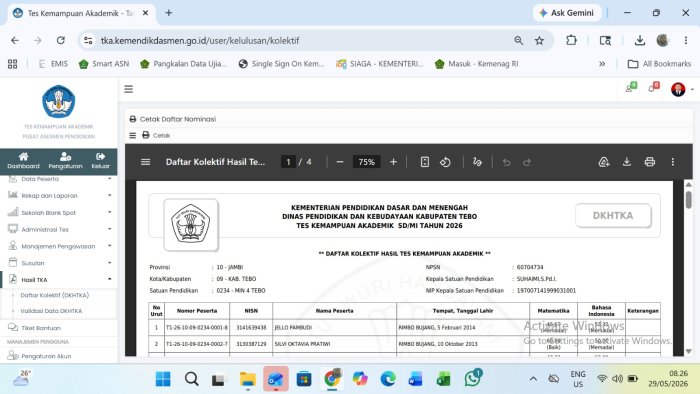This screenshot has height=394, width=700.
Task: Zoom in the PDF document
Action: coord(393,162)
